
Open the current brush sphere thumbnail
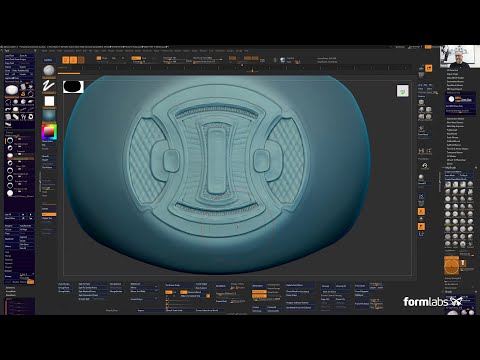pyautogui.click(x=49, y=71)
